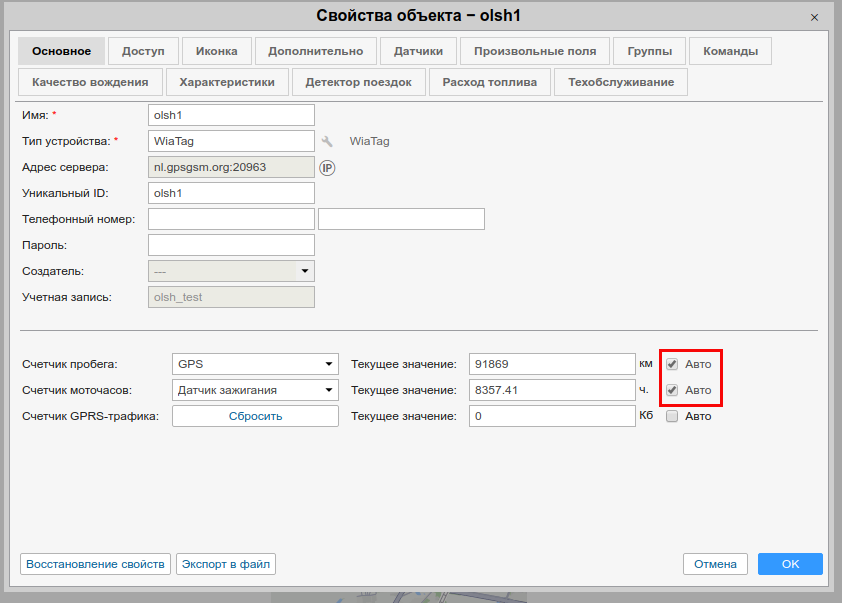This screenshot has width=842, height=603.
Task: Click Сбросить to reset GPRS traffic
Action: (x=255, y=416)
